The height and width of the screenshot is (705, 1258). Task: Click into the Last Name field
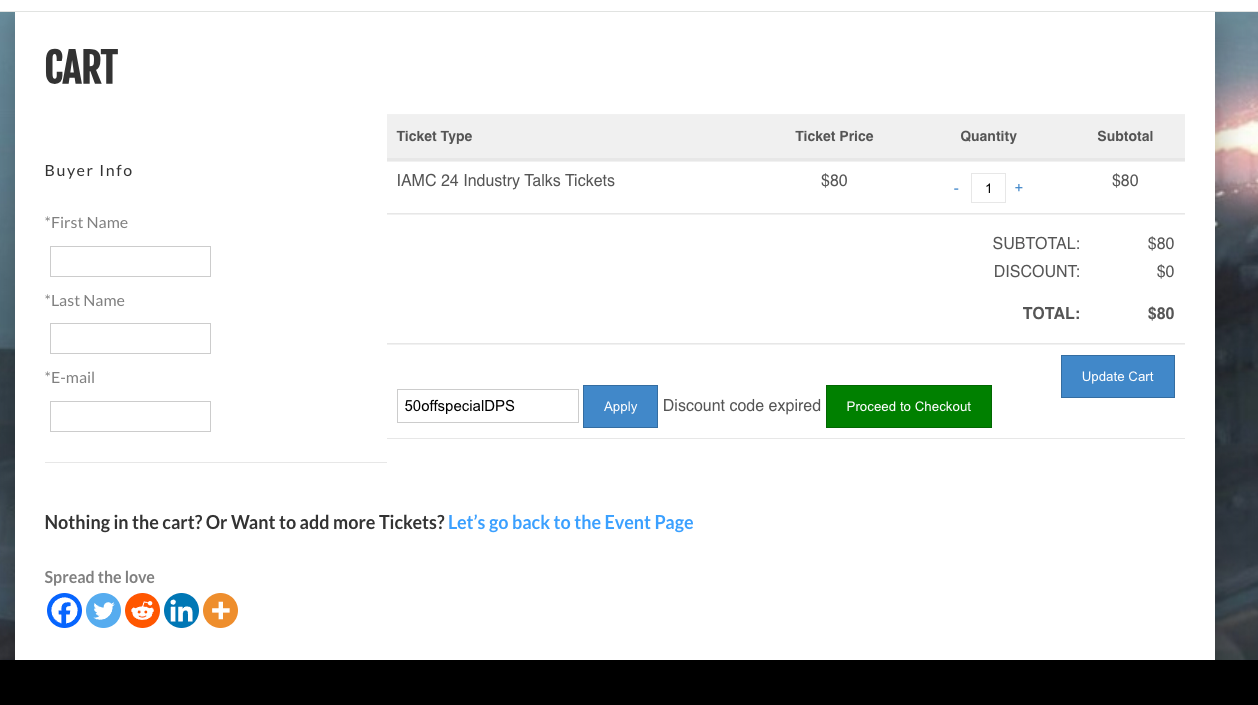[130, 338]
